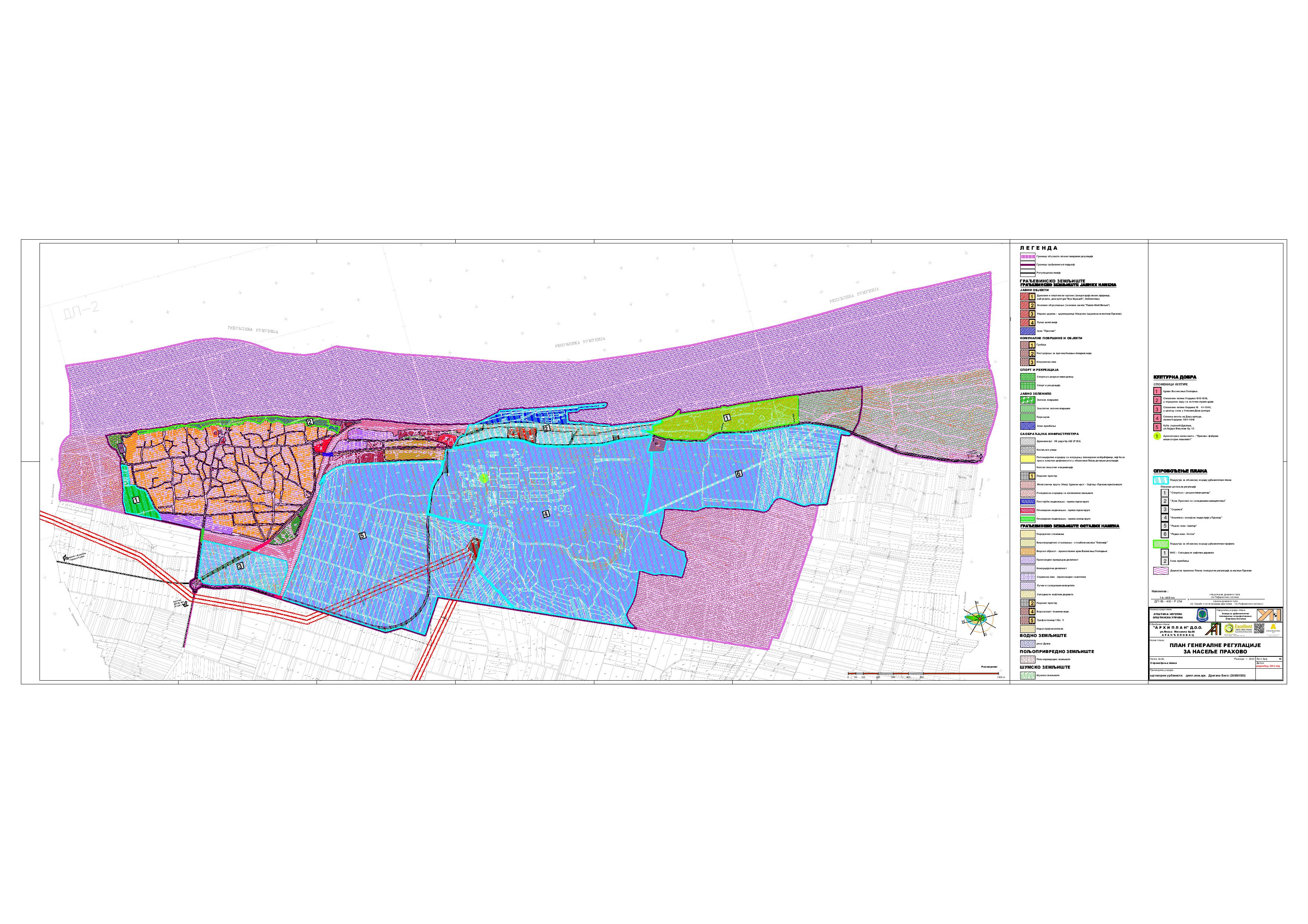The width and height of the screenshot is (1308, 924).
Task: Click the 'Лучка капетанија' legend label
Action: (1047, 323)
